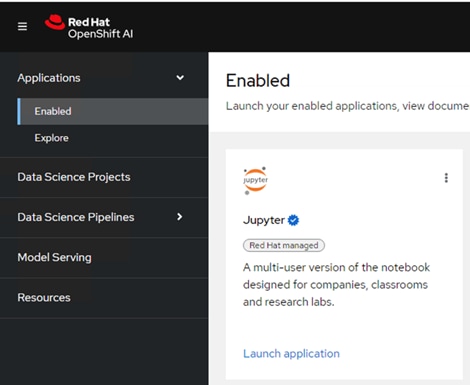Open the Resources page
The image size is (470, 385).
pyautogui.click(x=44, y=297)
